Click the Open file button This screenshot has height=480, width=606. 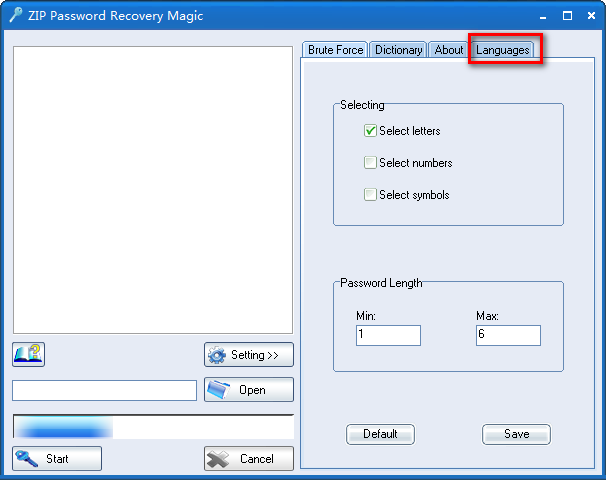pyautogui.click(x=249, y=390)
